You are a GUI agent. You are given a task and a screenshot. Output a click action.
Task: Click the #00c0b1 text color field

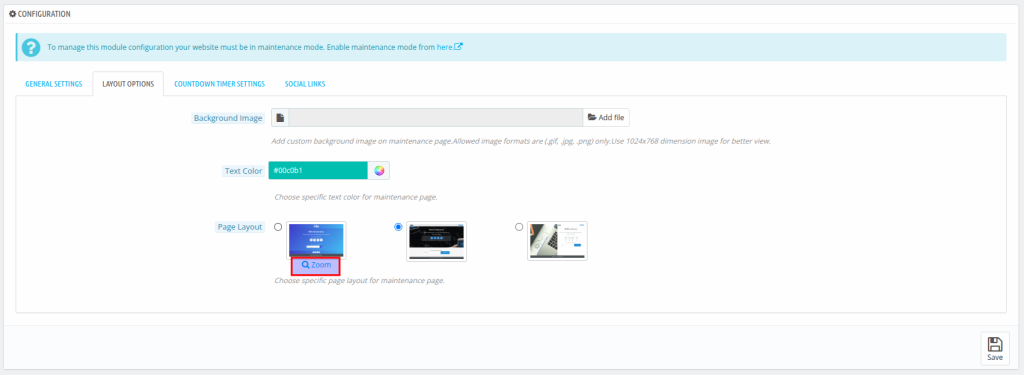click(318, 171)
